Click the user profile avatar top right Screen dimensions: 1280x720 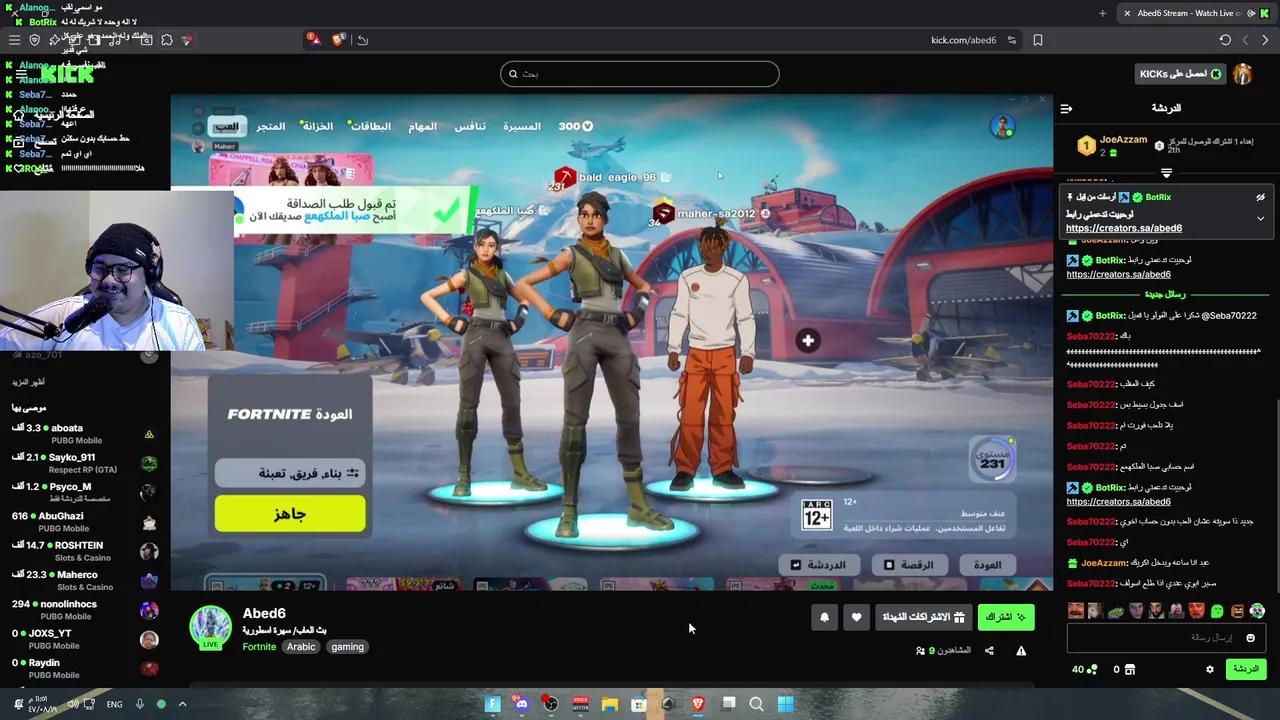[x=1243, y=74]
